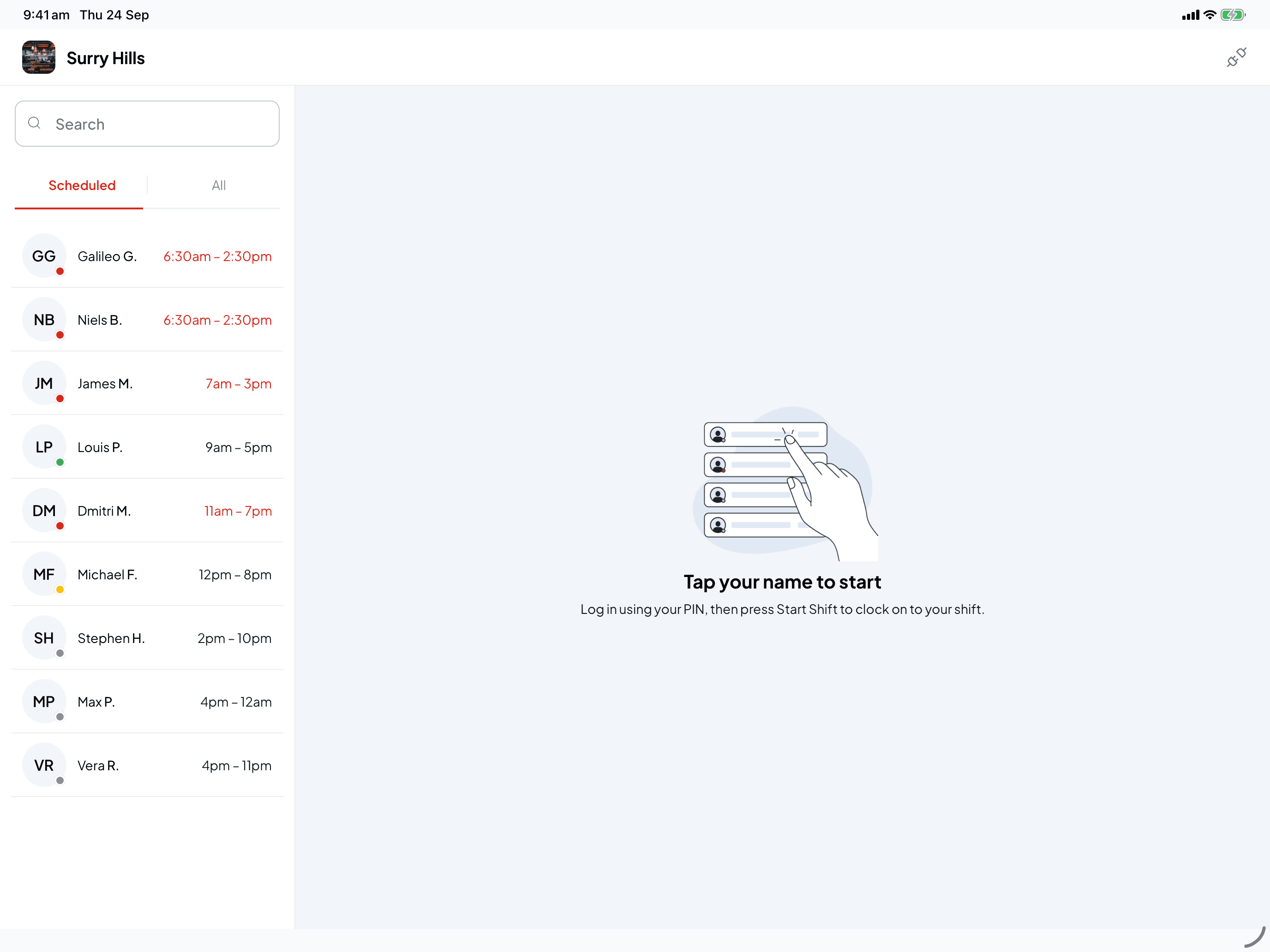Select Dmitri M. name
The image size is (1270, 952).
point(104,512)
